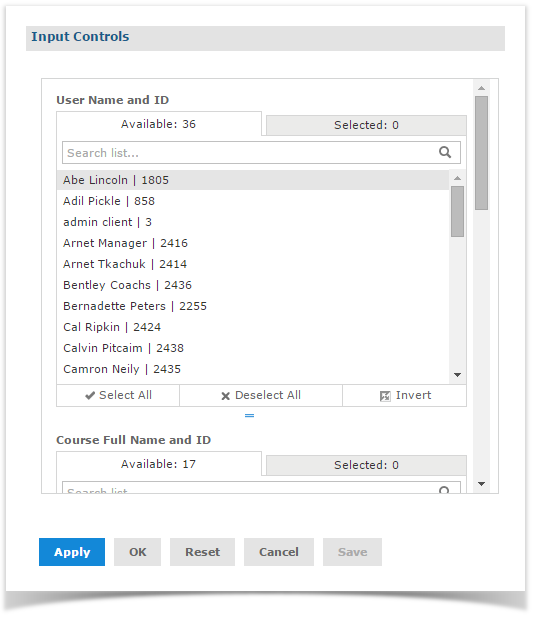Click the search magnifier icon in user list
The image size is (539, 620).
(445, 152)
